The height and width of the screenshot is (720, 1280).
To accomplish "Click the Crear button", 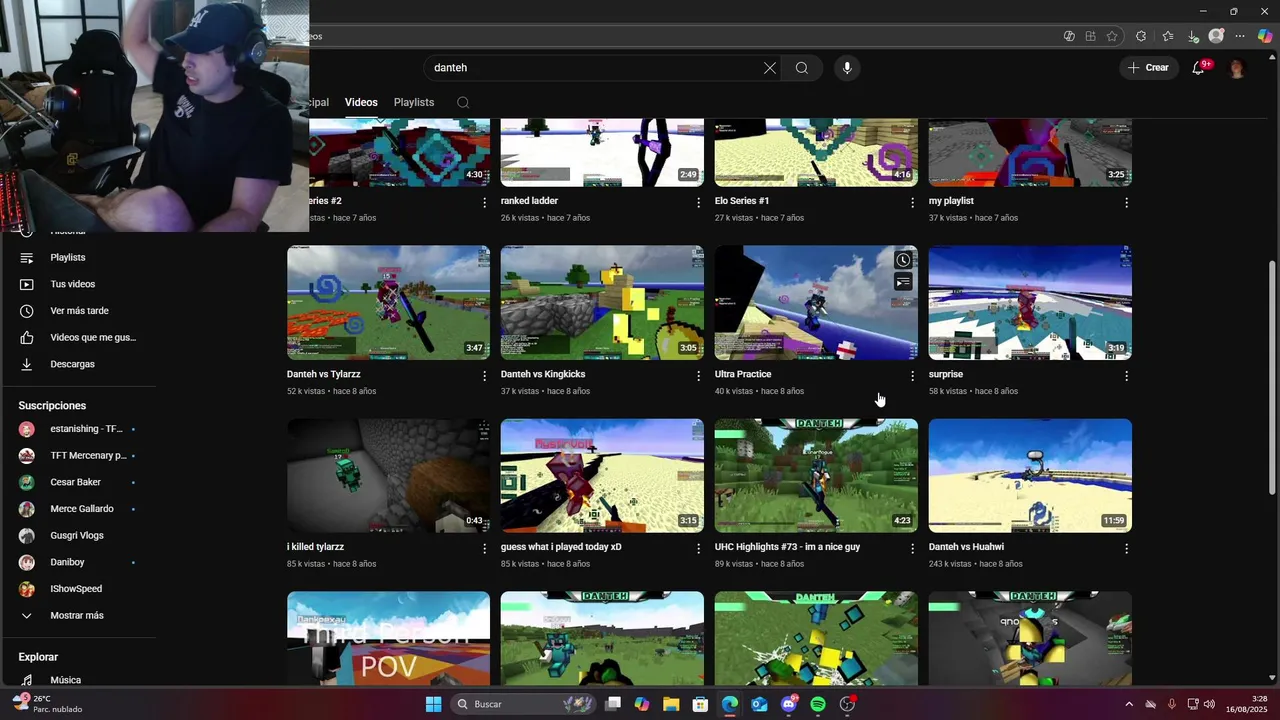I will [1148, 68].
